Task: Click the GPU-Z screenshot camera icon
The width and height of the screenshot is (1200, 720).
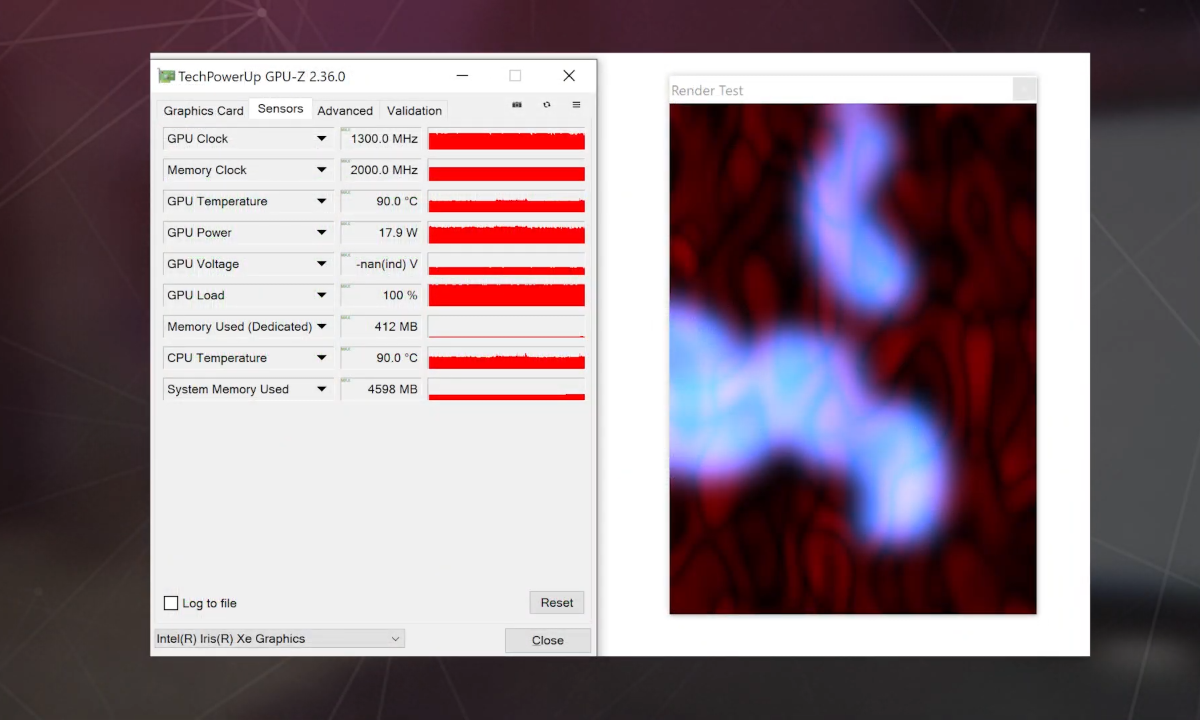Action: pyautogui.click(x=517, y=104)
